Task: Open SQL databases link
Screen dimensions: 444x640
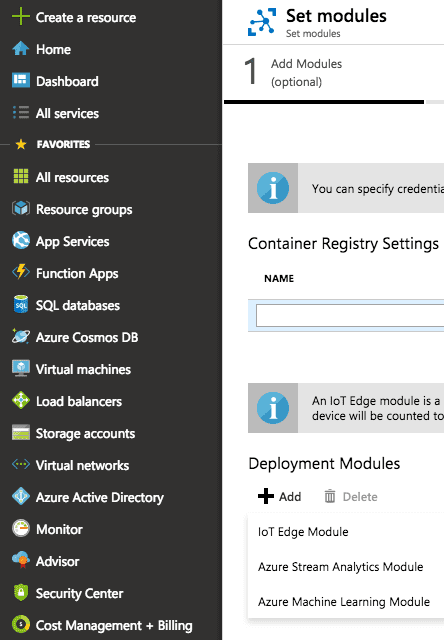Action: tap(78, 305)
